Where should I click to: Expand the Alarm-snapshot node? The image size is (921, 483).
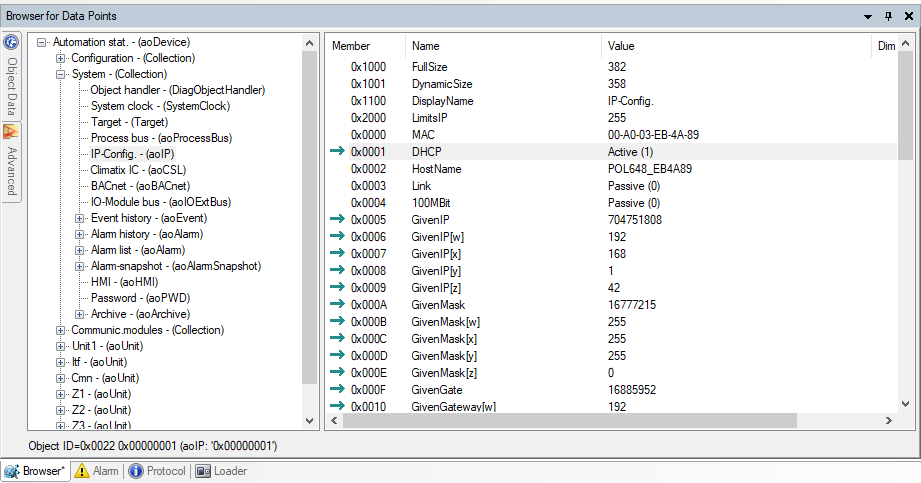tap(79, 266)
